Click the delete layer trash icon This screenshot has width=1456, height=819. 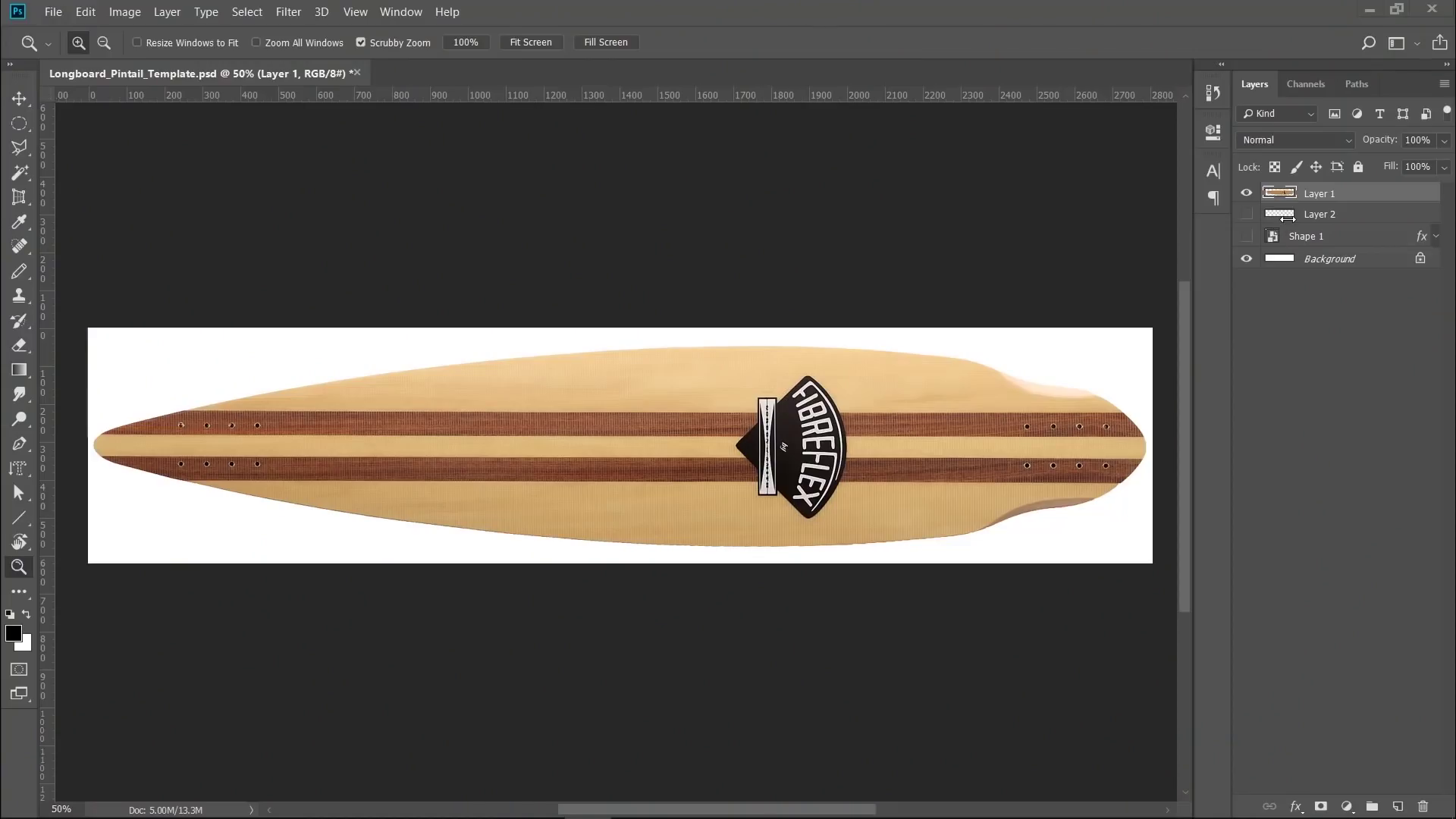pyautogui.click(x=1422, y=806)
